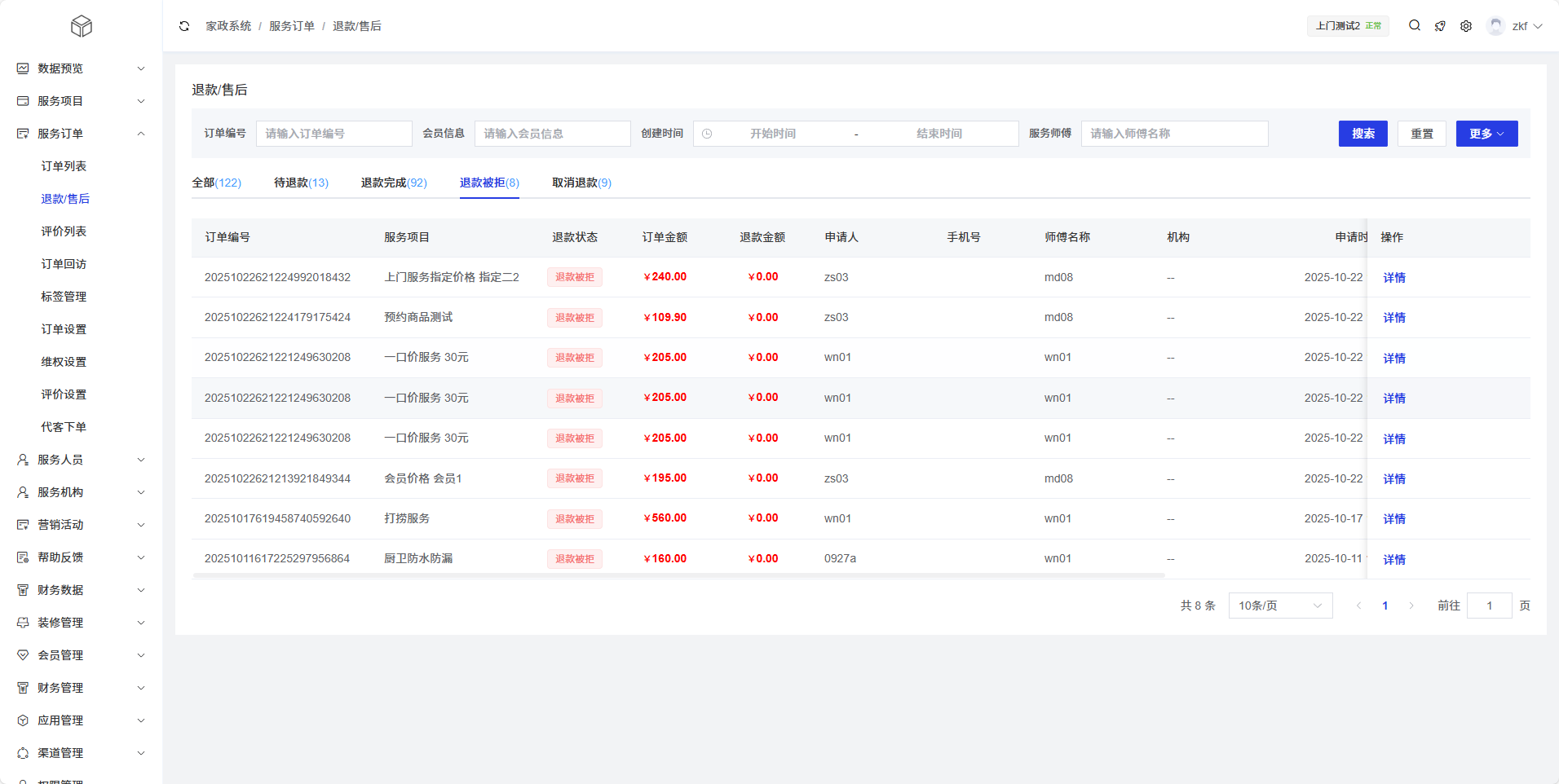Click the user avatar icon next to zkf

pos(1495,26)
